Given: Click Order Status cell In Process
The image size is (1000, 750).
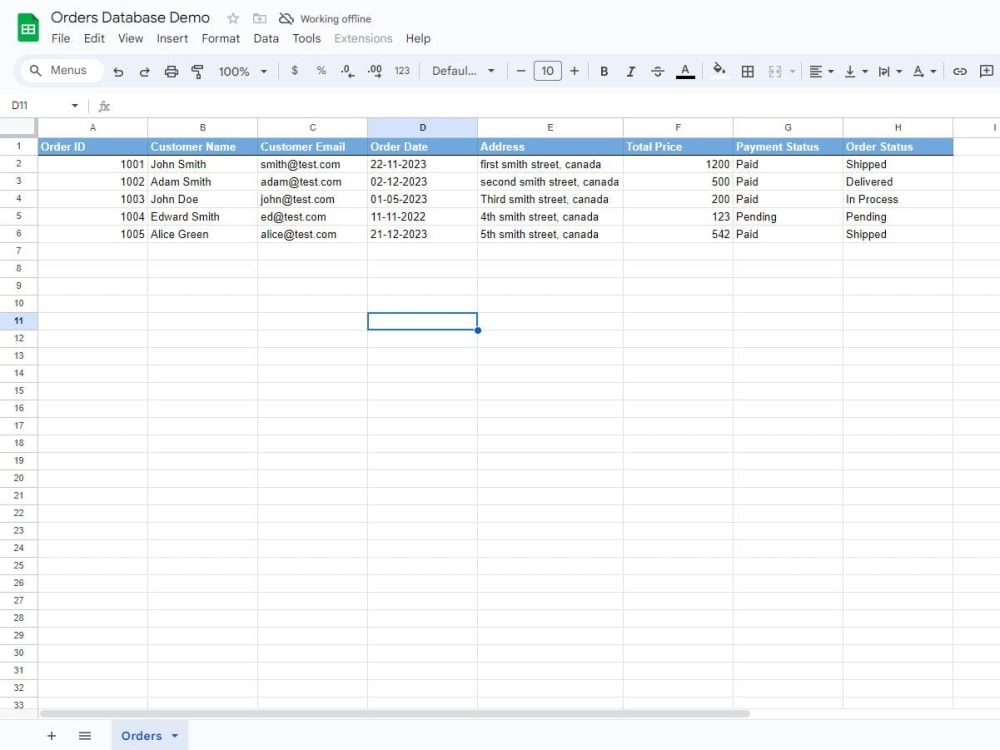Looking at the screenshot, I should [897, 199].
